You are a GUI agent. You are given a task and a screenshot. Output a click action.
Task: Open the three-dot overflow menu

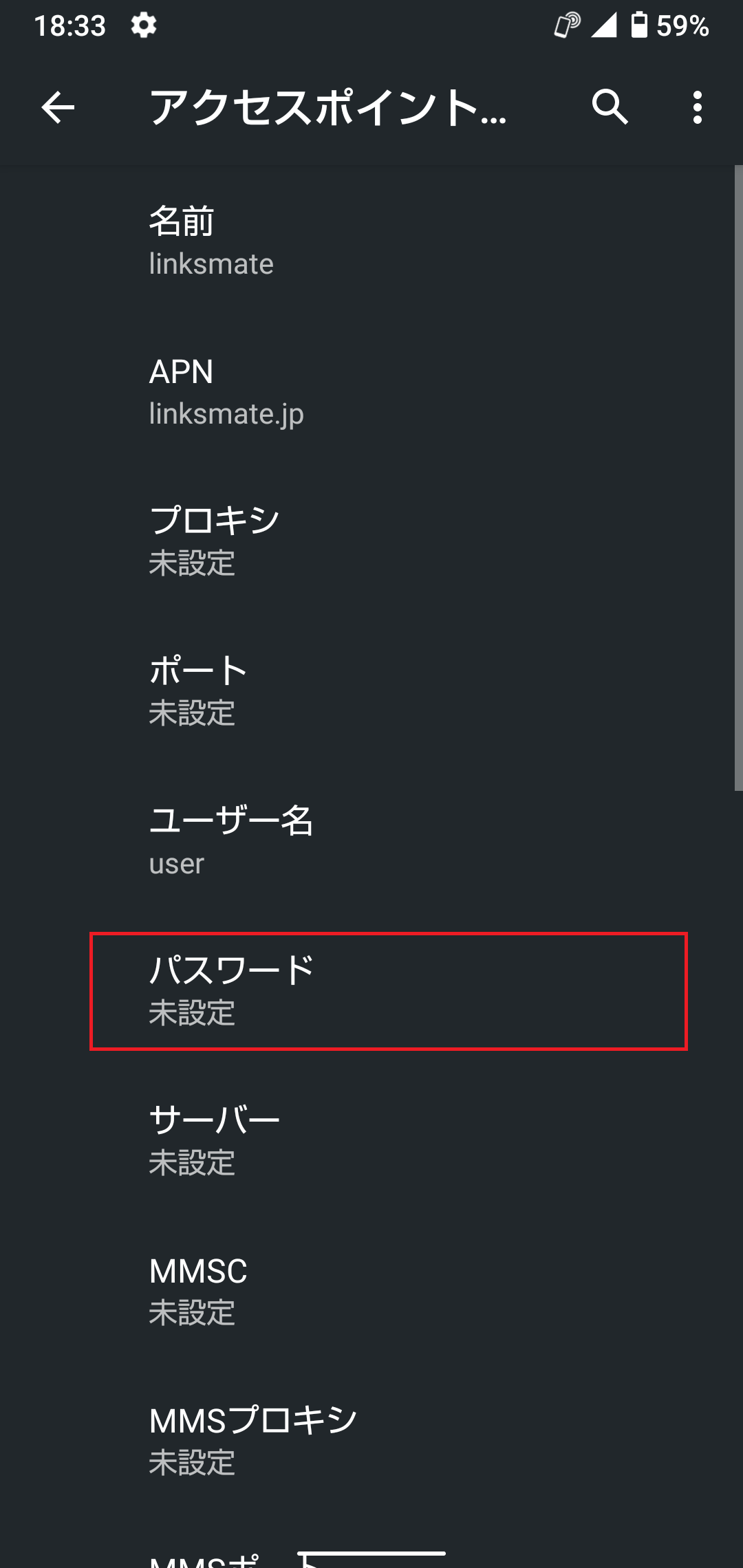coord(698,107)
